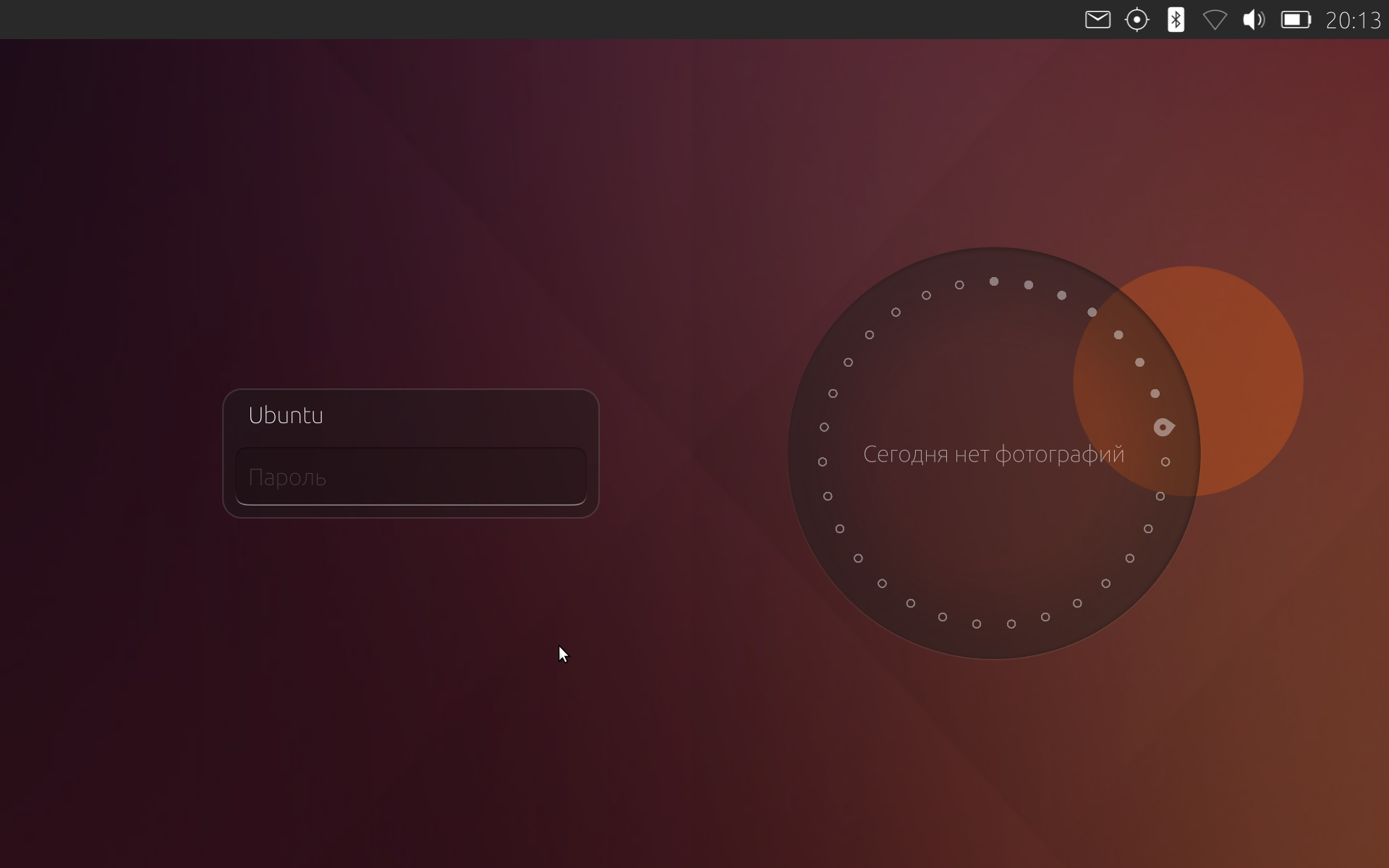
Task: Select the Ubuntu user name label
Action: tap(286, 415)
